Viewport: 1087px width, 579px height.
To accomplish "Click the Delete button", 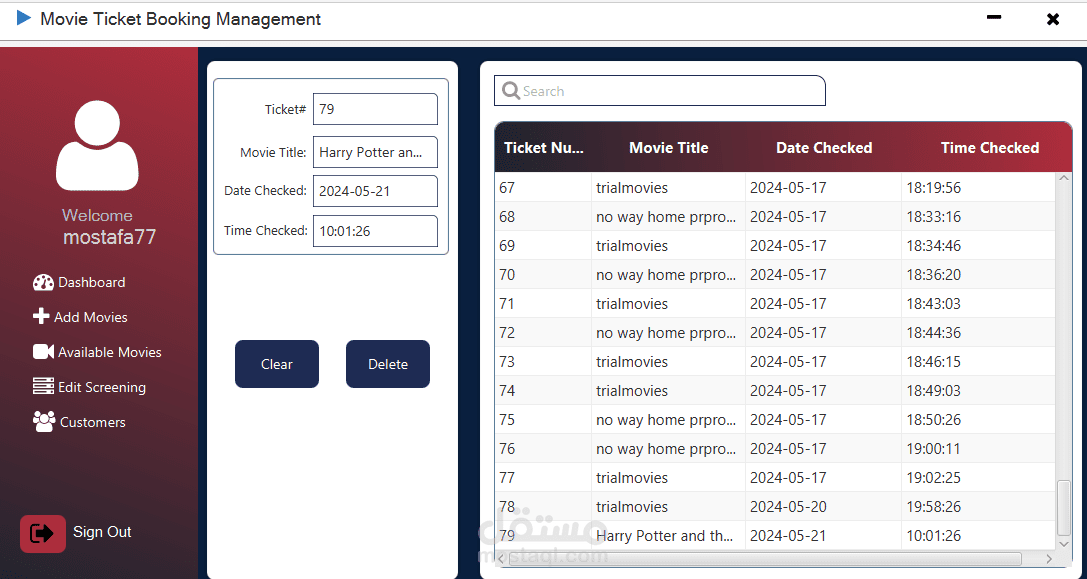I will pos(388,364).
